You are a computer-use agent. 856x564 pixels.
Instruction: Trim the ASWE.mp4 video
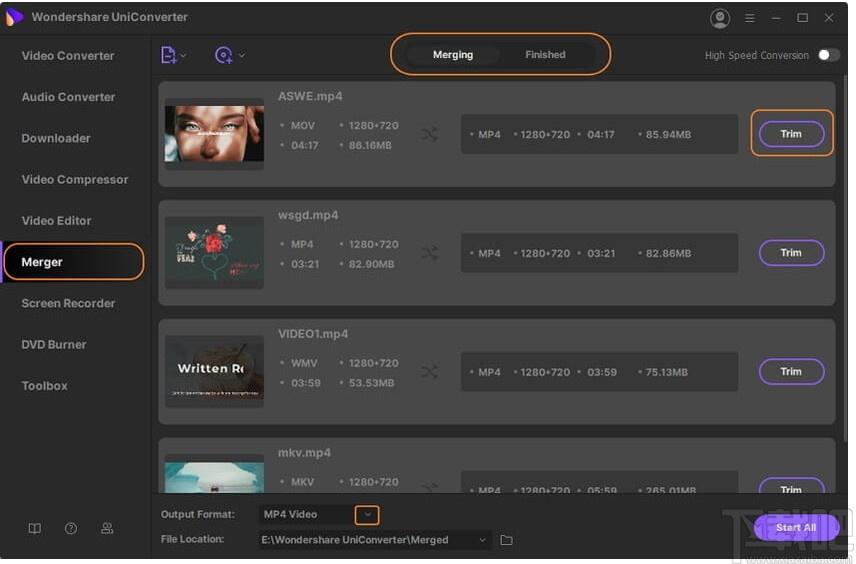791,134
